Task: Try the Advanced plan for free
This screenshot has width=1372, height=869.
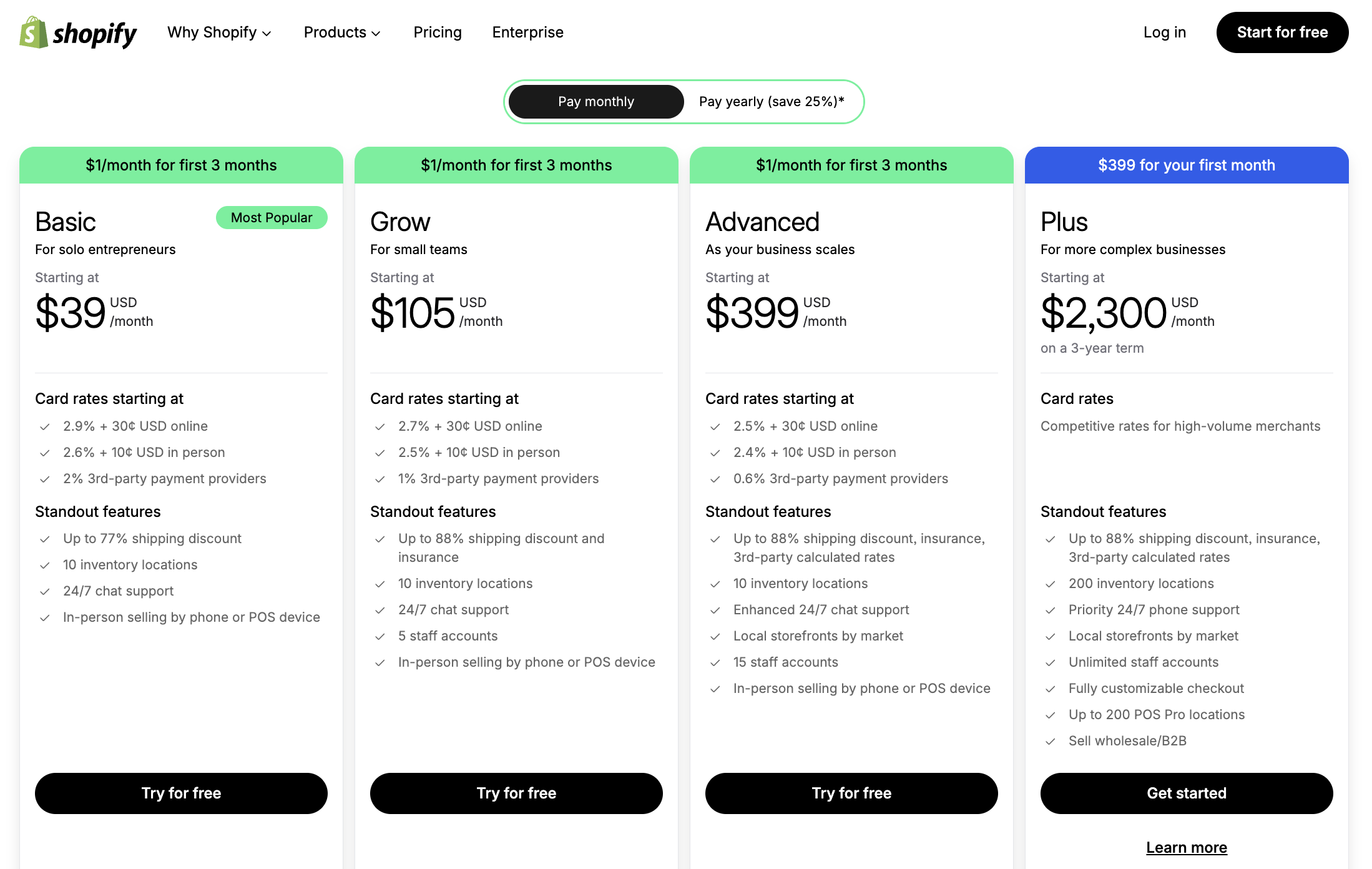Action: 851,793
